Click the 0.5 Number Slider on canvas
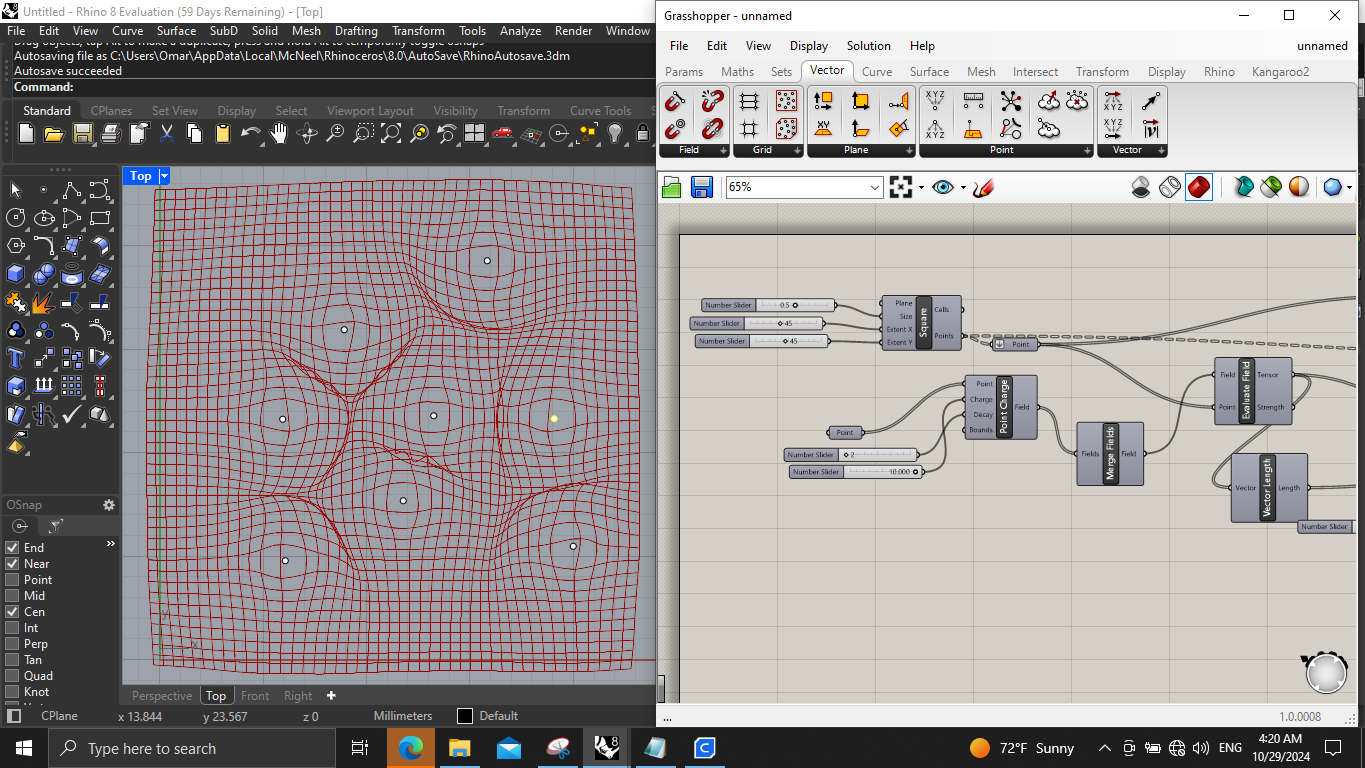The width and height of the screenshot is (1365, 768). pyautogui.click(x=769, y=305)
